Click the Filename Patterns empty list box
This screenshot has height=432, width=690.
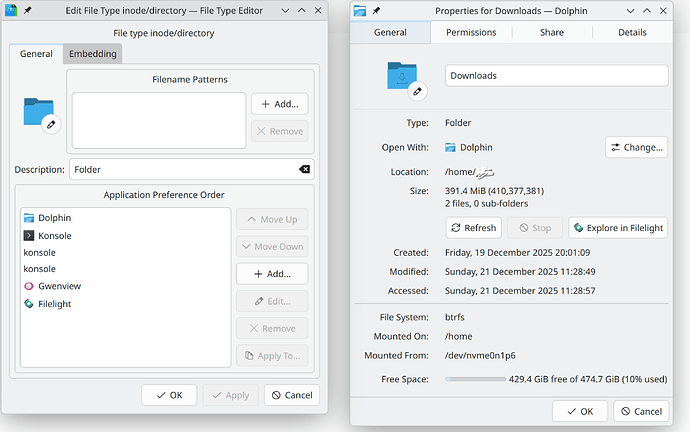[x=158, y=121]
